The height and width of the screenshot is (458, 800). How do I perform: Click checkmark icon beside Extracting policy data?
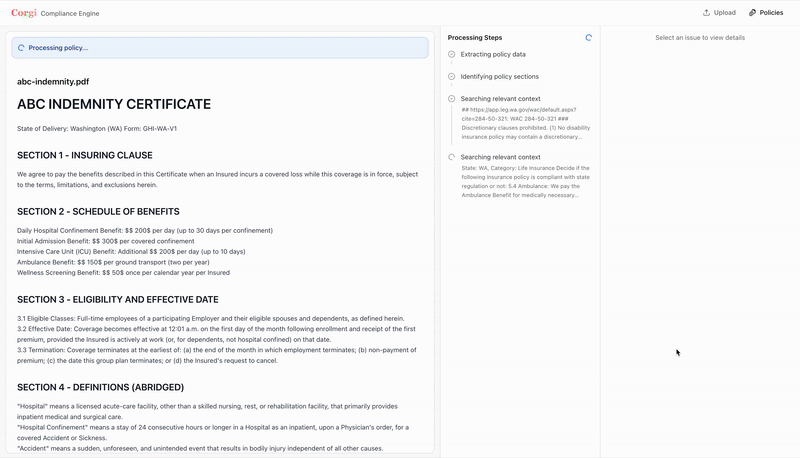pyautogui.click(x=452, y=54)
